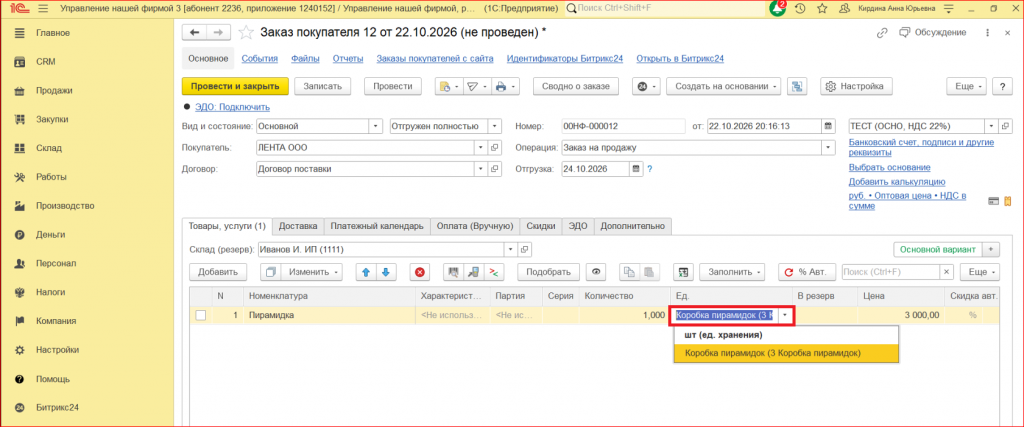Click the Сводно о заказе button
Viewport: 1024px width, 427px height.
576,86
